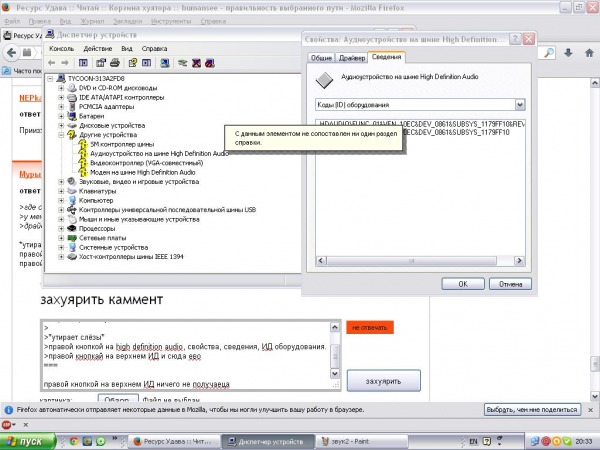This screenshot has width=600, height=450.
Task: Click right arrow of hardware ID list scrollbar
Action: pos(519,261)
